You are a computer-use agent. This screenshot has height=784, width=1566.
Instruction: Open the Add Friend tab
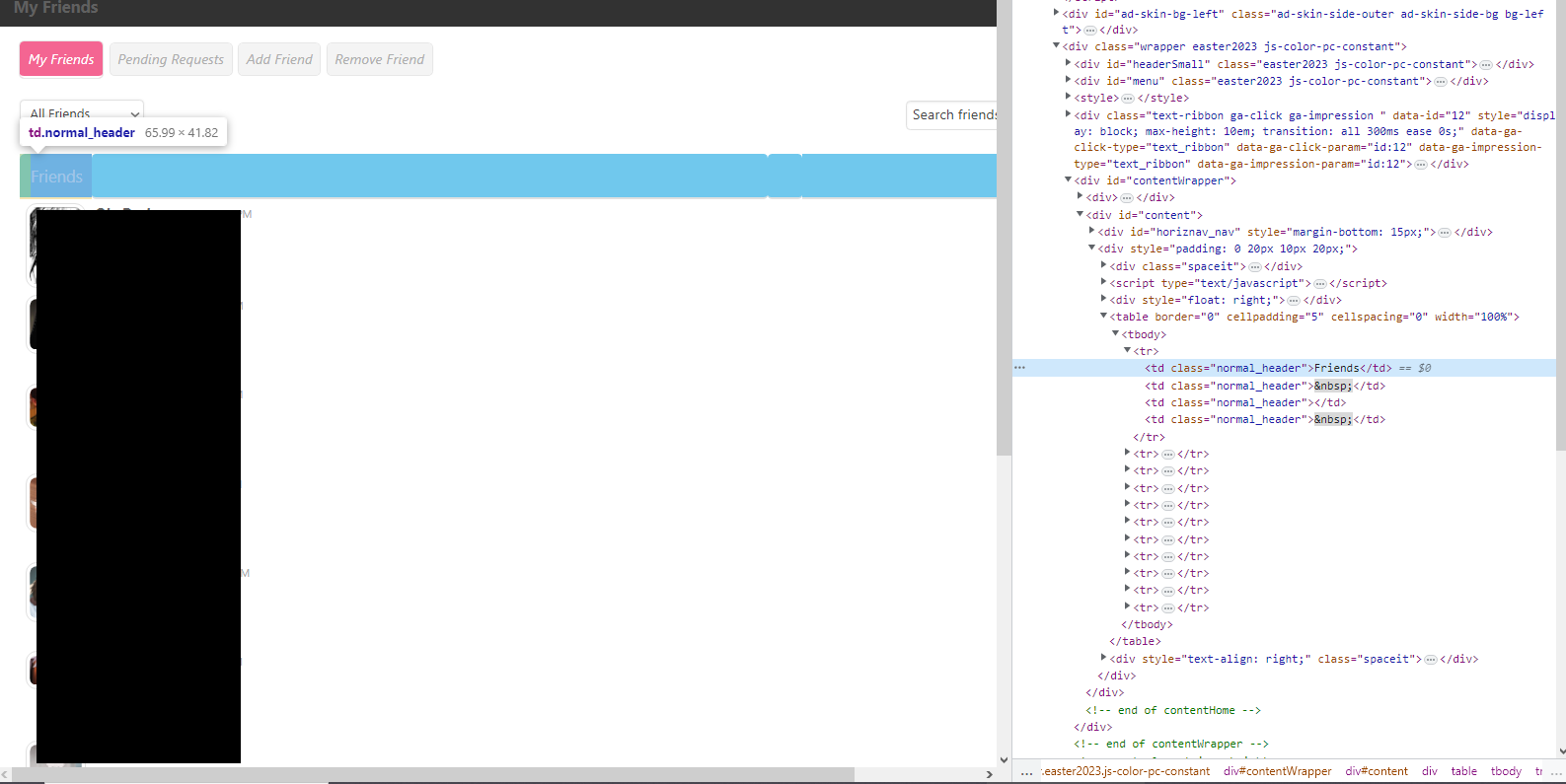click(279, 59)
